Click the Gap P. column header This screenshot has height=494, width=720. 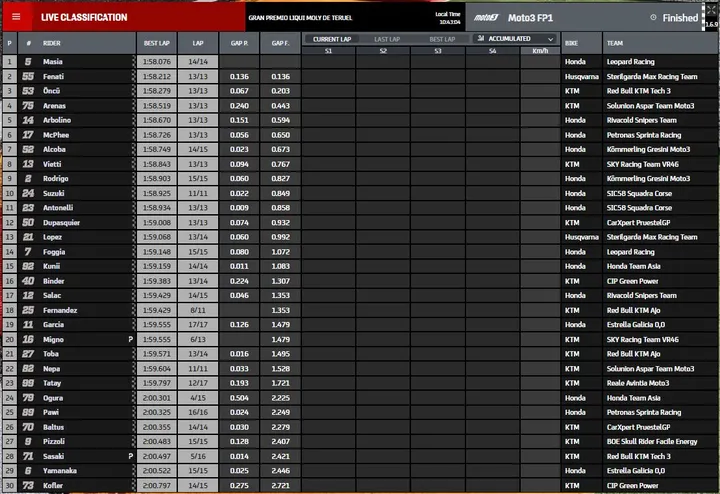point(239,43)
